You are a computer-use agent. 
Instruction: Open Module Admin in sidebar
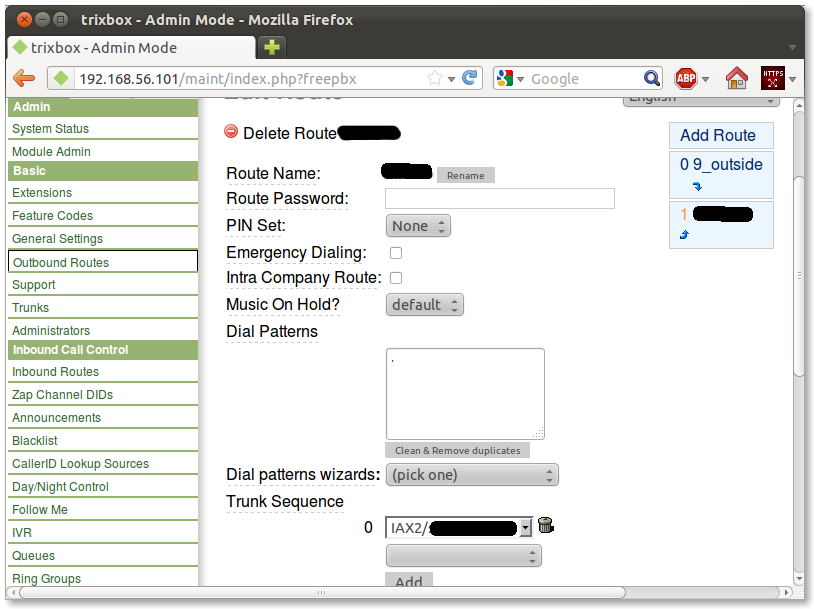pyautogui.click(x=51, y=152)
